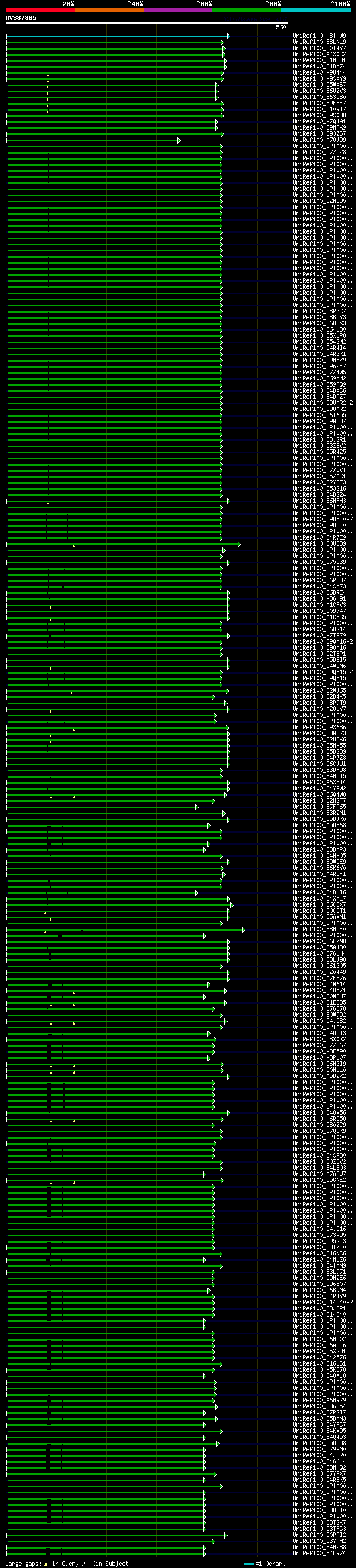Viewport: 356px width, 1568px height.
Task: Select label UniRef100_B7FT65
Action: [319, 807]
